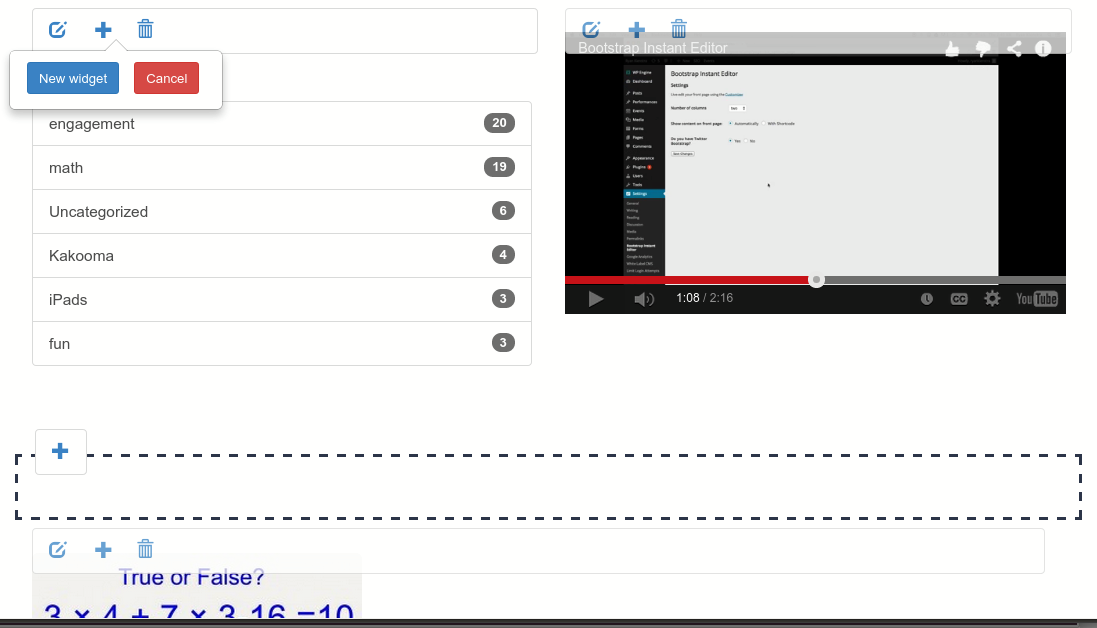Click the 19 badge on math row
1097x628 pixels.
(499, 167)
